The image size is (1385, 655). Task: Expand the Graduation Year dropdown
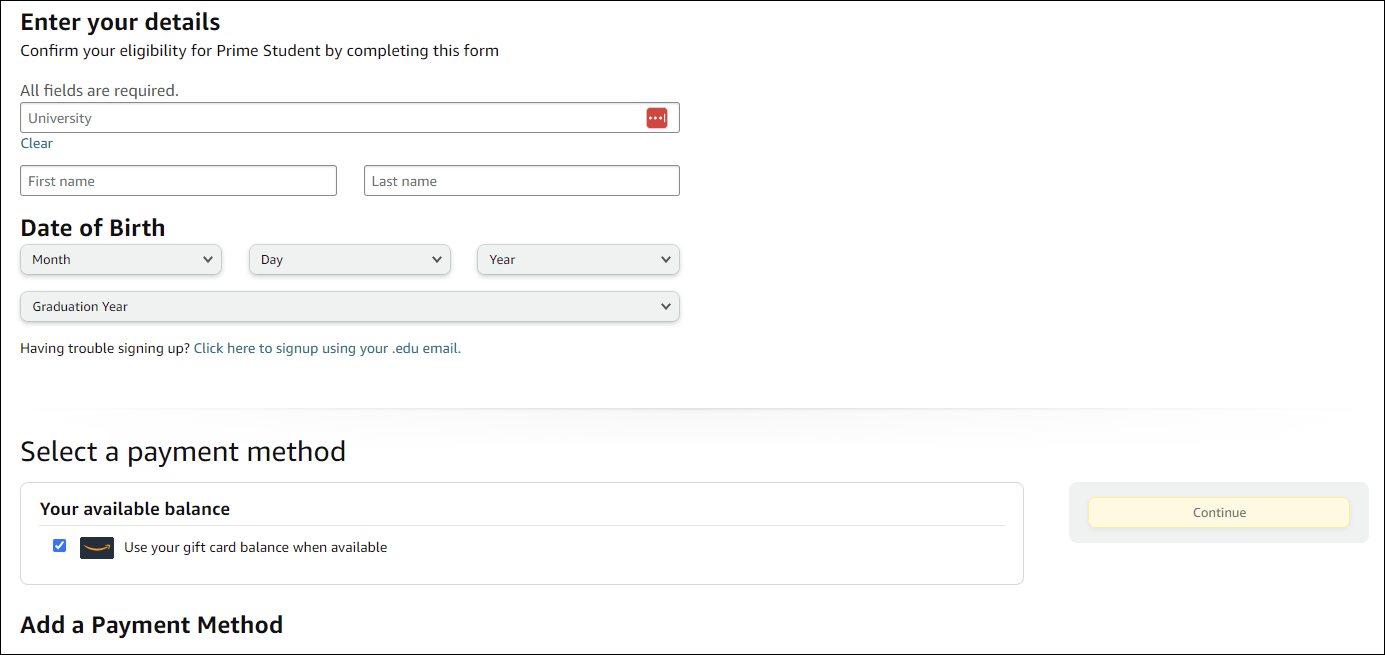click(350, 307)
